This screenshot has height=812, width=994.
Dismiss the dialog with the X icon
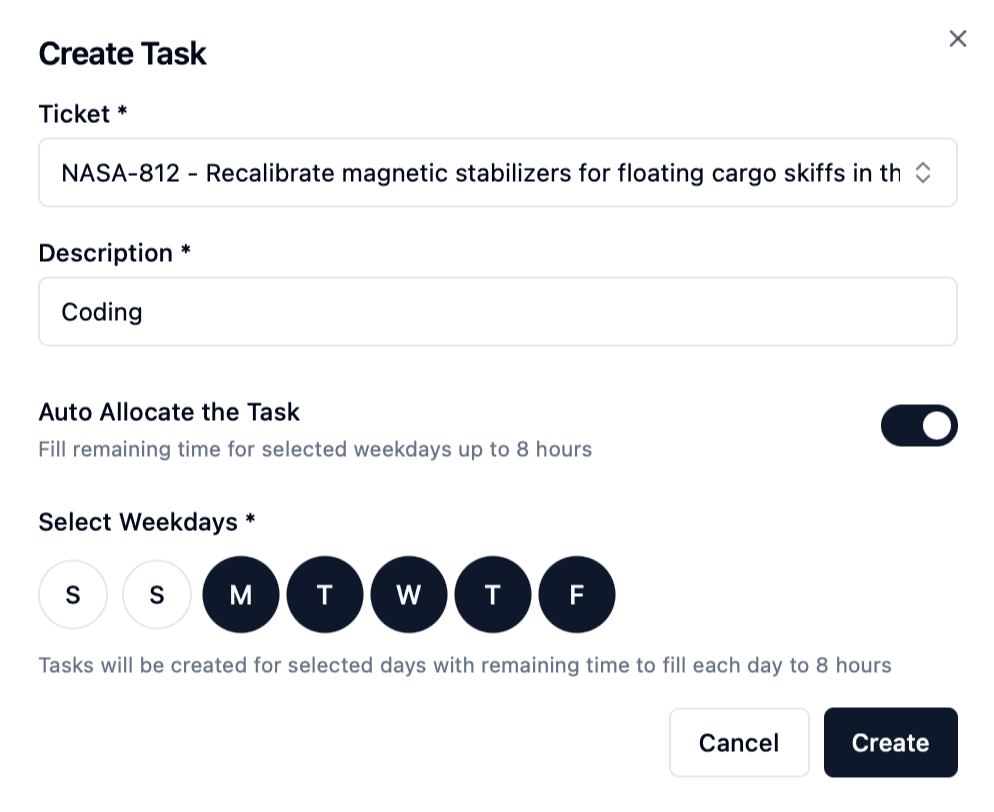[x=957, y=38]
